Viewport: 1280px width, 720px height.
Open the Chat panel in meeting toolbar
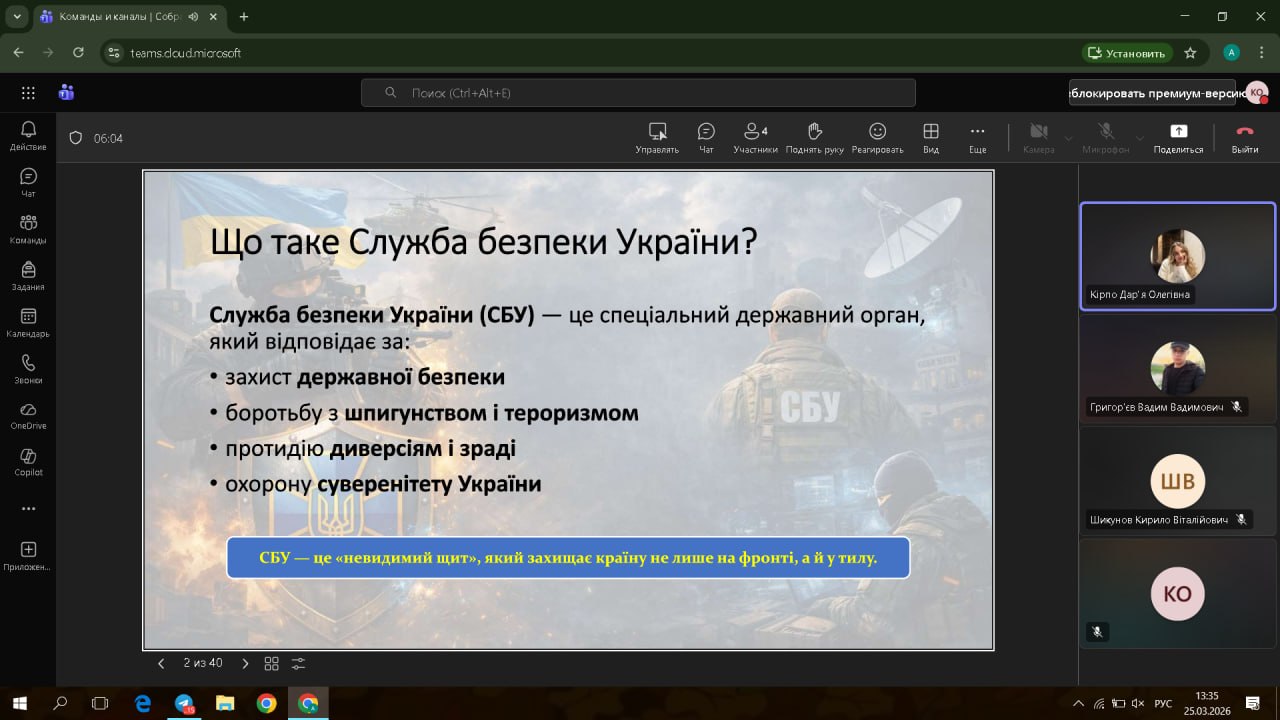click(x=706, y=137)
